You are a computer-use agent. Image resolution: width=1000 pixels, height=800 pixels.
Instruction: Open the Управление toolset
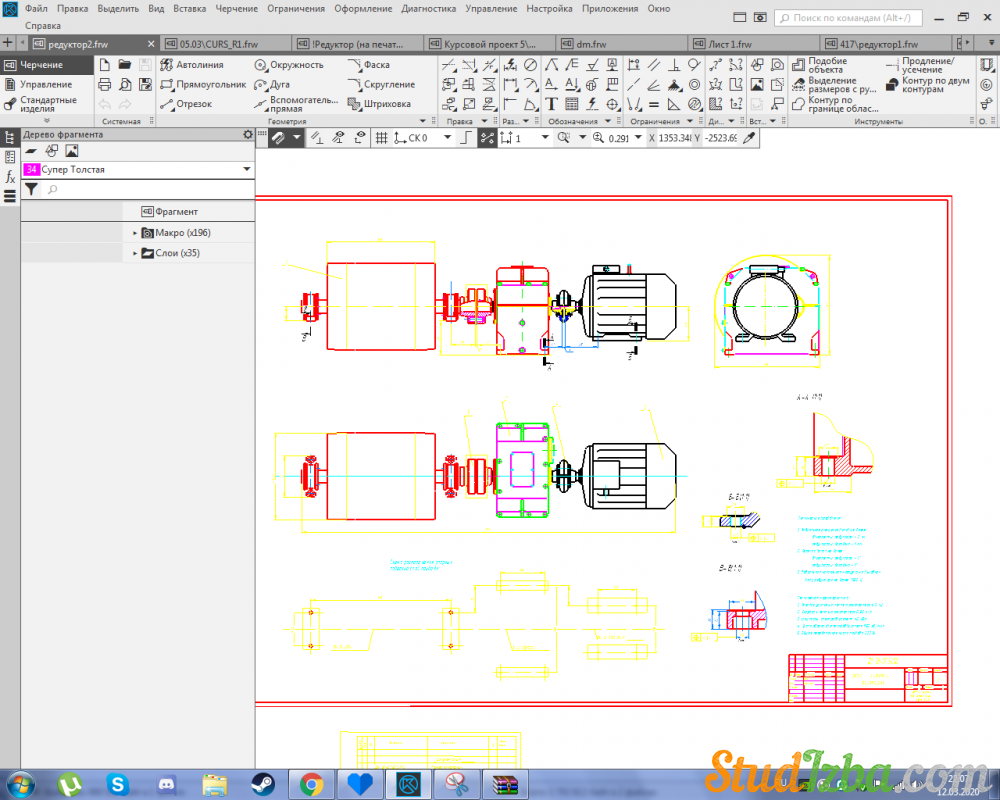pos(45,85)
